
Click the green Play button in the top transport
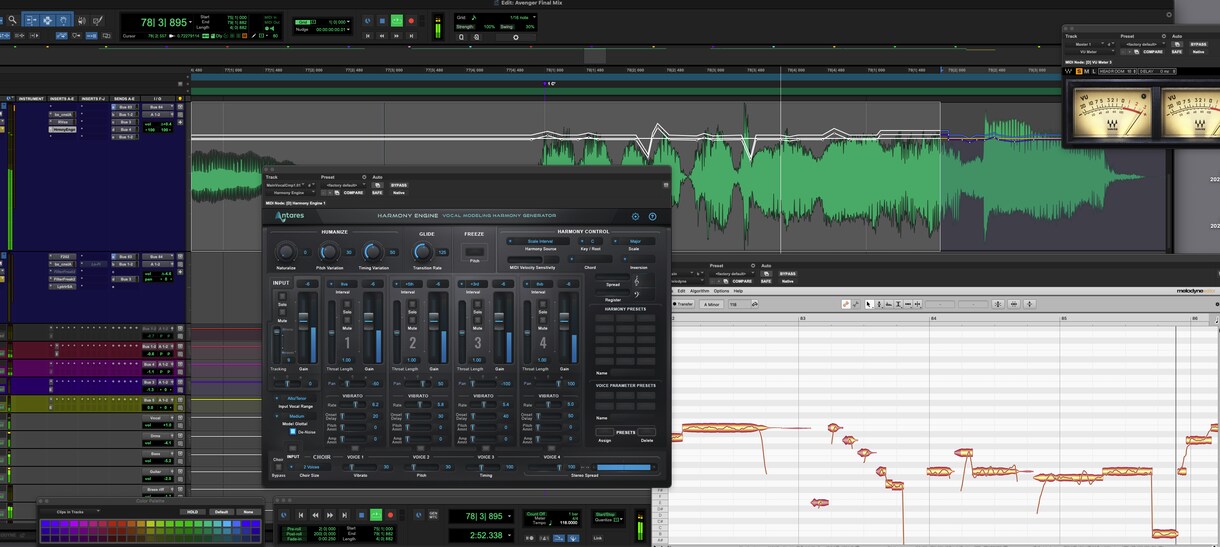396,21
